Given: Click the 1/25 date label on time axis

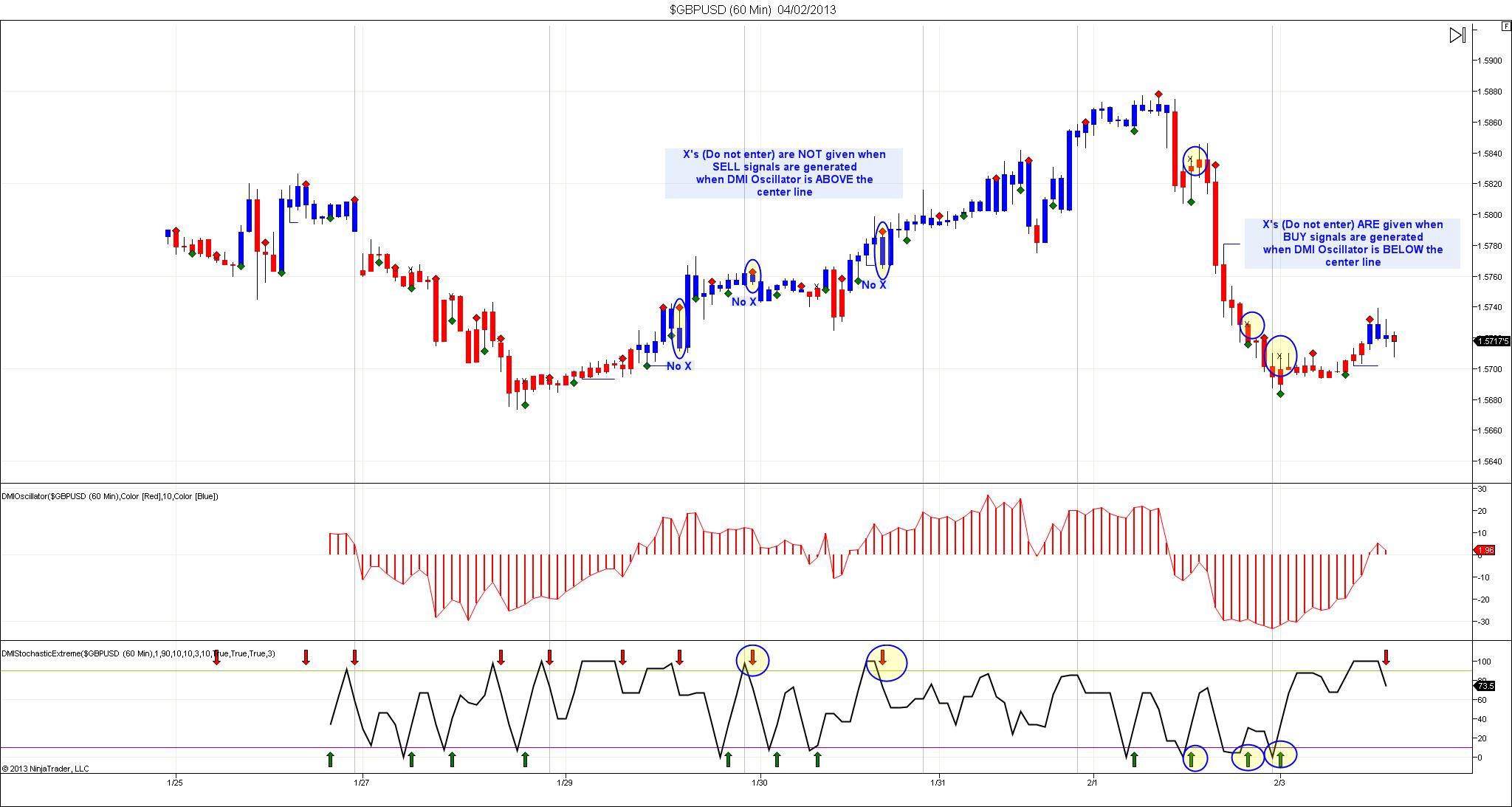Looking at the screenshot, I should tap(175, 783).
